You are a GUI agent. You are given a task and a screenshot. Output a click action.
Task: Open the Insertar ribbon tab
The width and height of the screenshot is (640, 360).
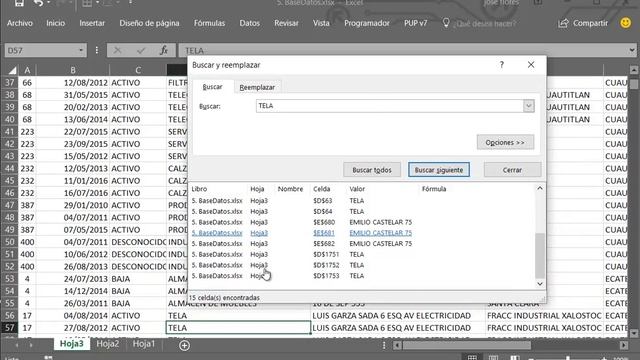point(92,23)
